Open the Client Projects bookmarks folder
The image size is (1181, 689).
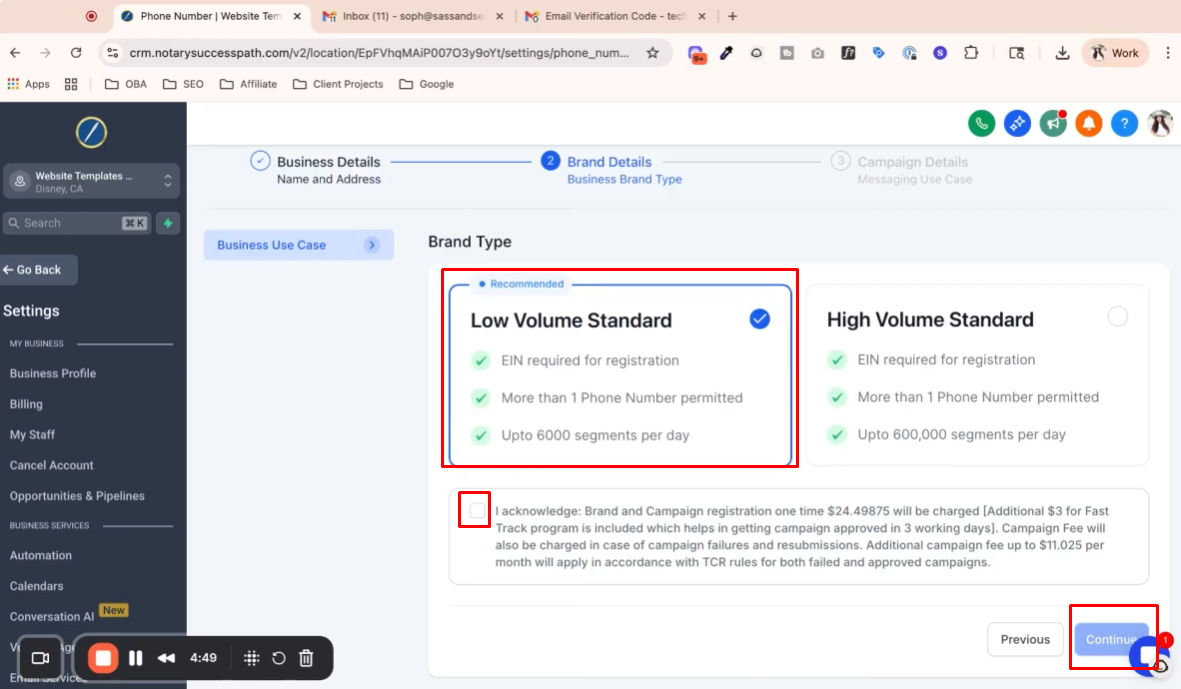click(338, 84)
